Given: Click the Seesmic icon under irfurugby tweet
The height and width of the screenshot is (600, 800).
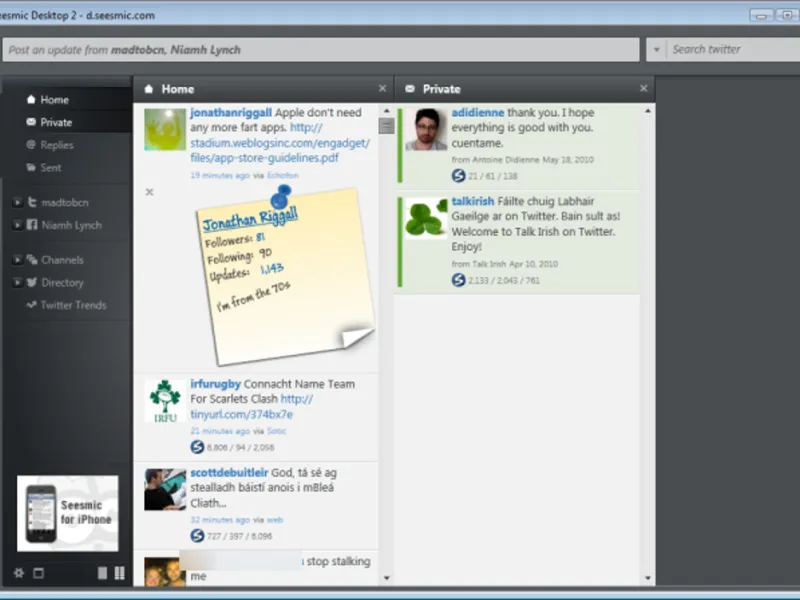Looking at the screenshot, I should click(x=197, y=447).
